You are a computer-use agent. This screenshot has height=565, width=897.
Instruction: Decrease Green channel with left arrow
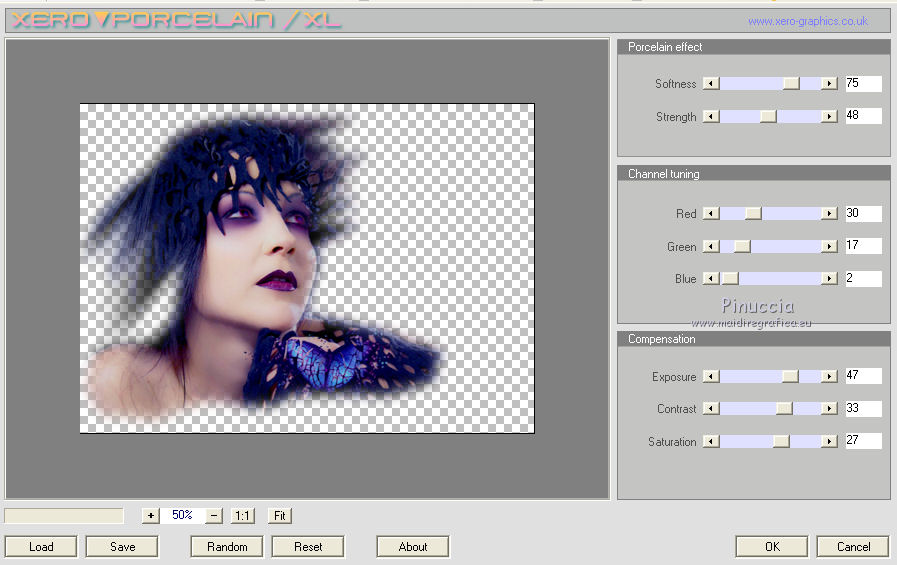point(711,246)
